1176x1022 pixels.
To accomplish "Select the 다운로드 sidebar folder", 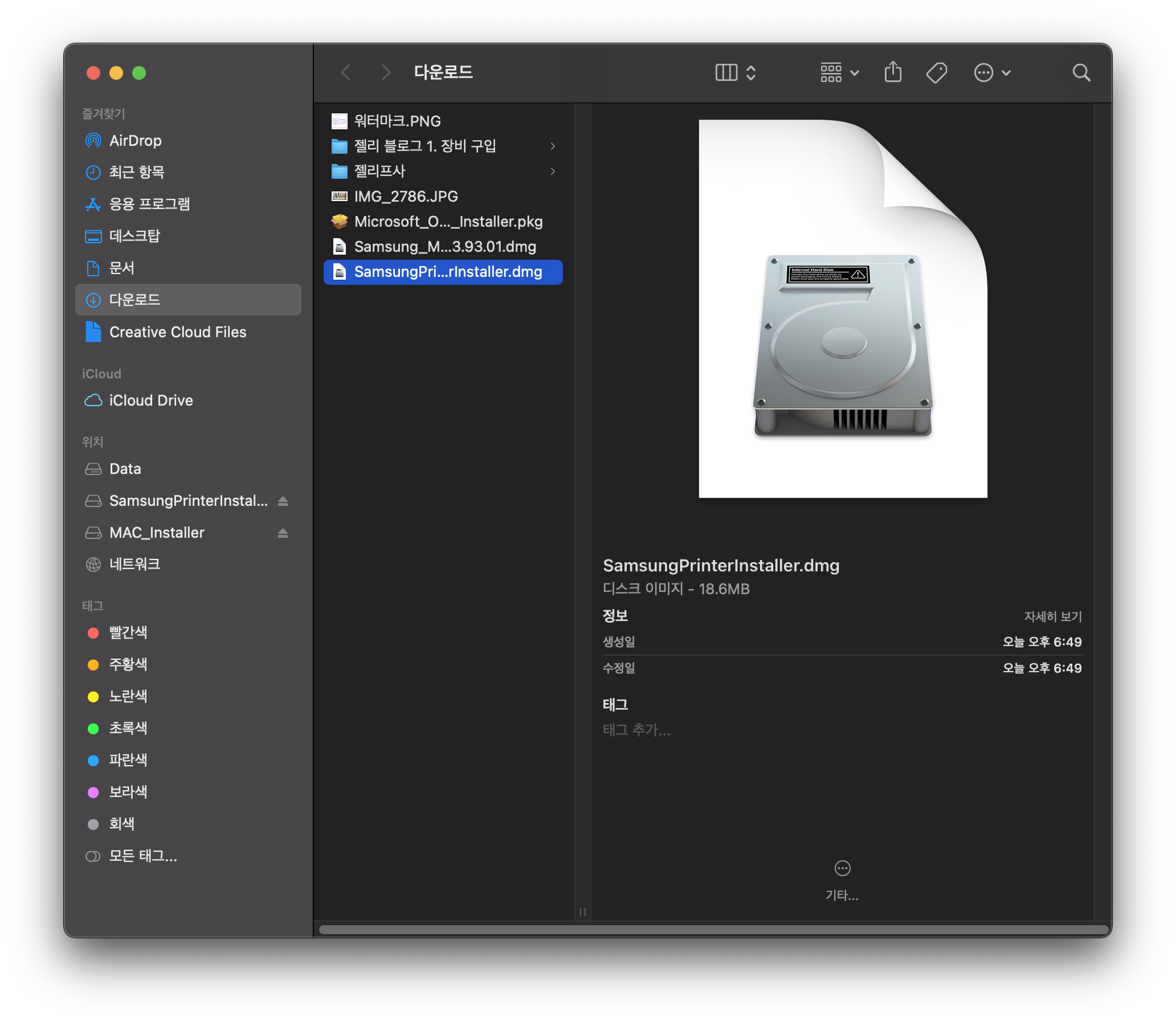I will (x=187, y=300).
